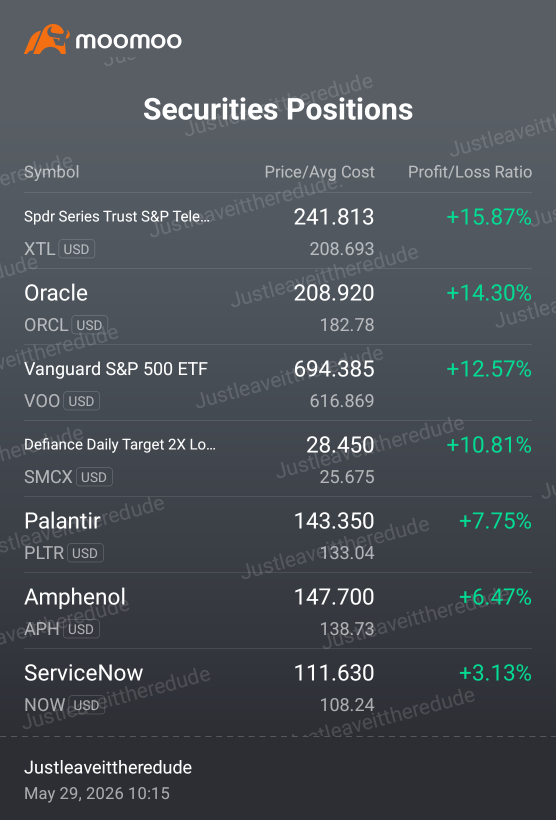Viewport: 556px width, 820px height.
Task: Click the Justleaveittheredude username at bottom
Action: (x=108, y=767)
